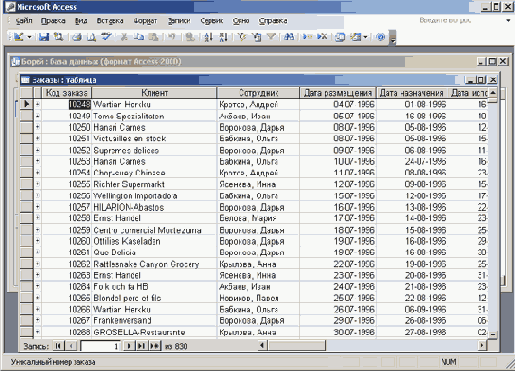Click the record number input field

100,346
